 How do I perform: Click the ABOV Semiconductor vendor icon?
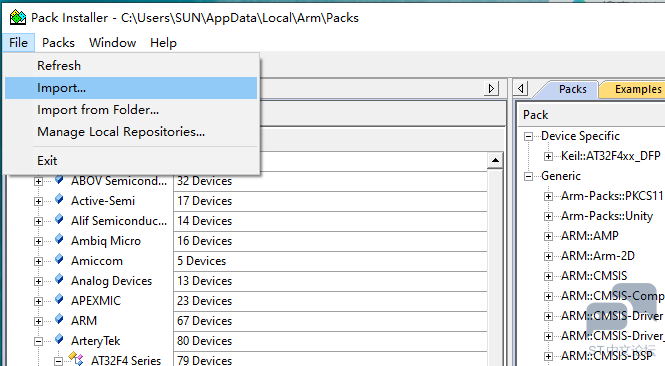[59, 179]
